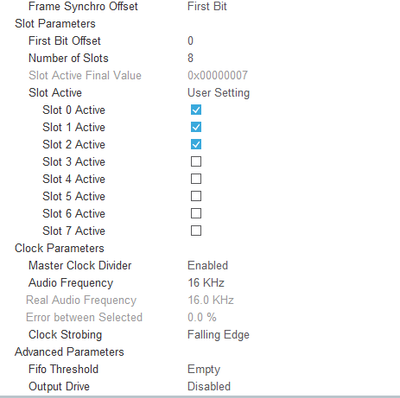The width and height of the screenshot is (400, 398).
Task: Select the Advanced Parameters group header
Action: [69, 352]
